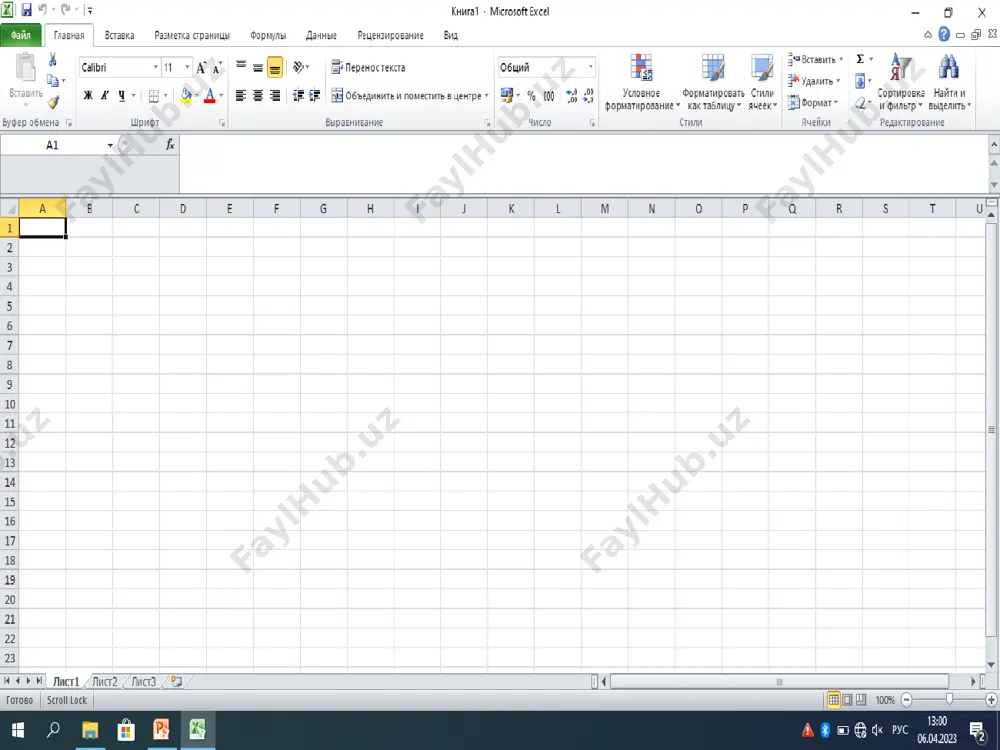Open File Explorer from the taskbar
The height and width of the screenshot is (750, 1000).
tap(90, 730)
